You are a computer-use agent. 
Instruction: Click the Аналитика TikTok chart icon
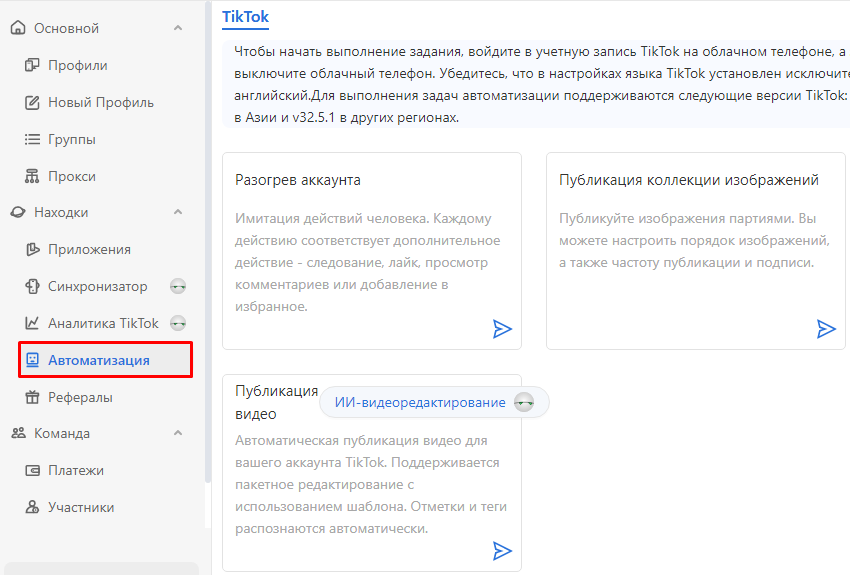32,323
